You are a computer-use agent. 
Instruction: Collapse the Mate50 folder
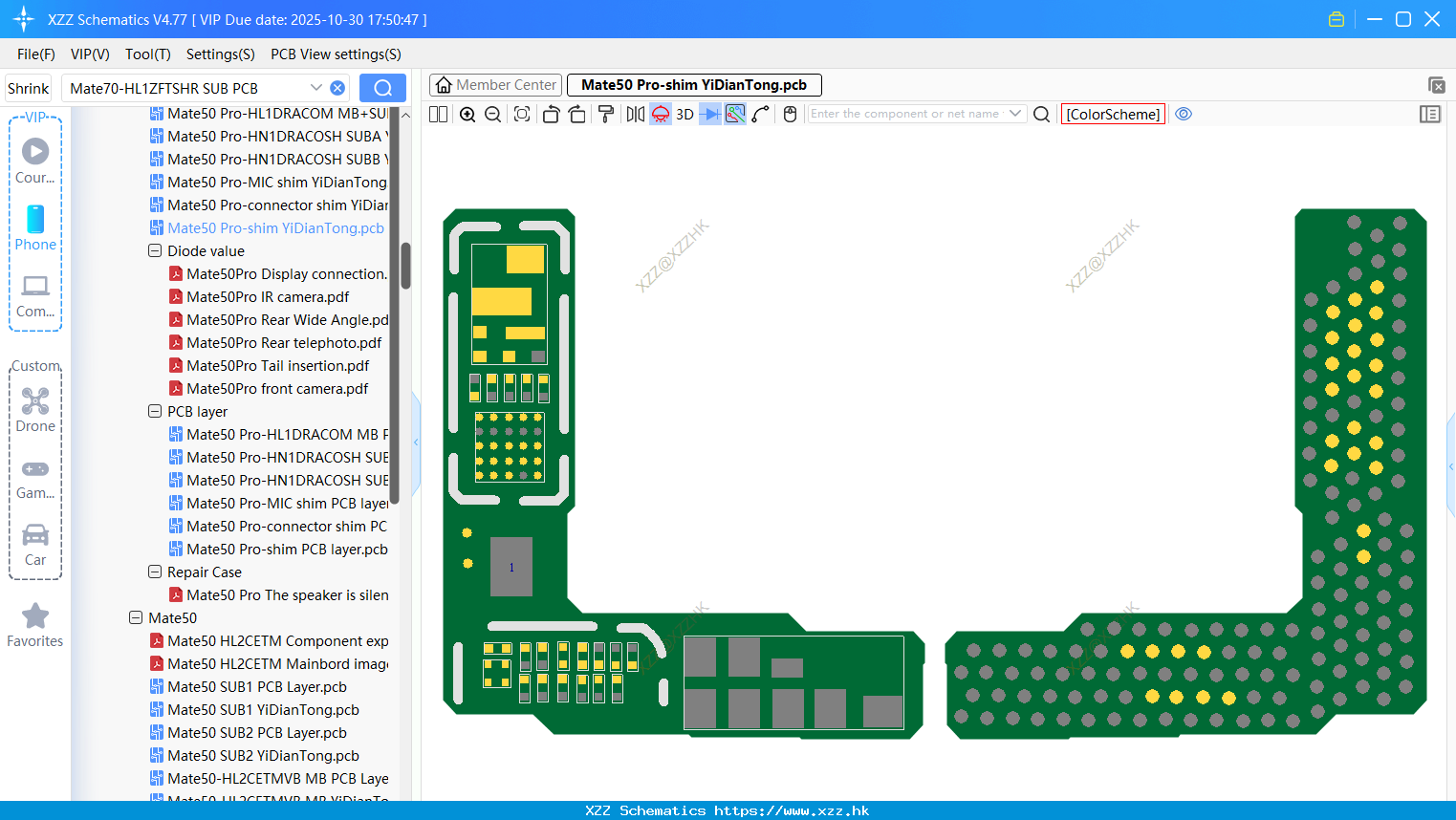pos(136,618)
